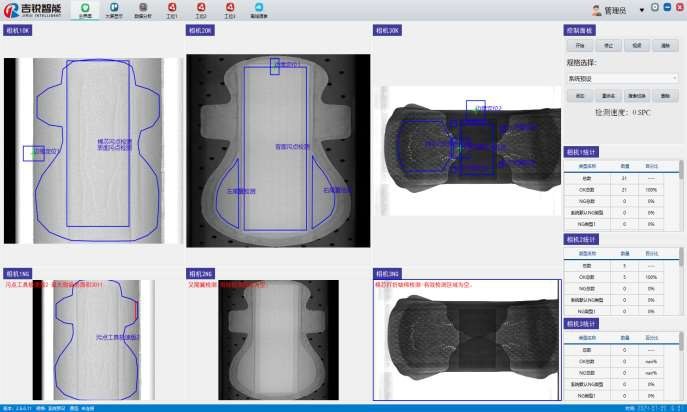
Task: Click the count column header in the 相机1统计 table
Action: click(x=624, y=166)
